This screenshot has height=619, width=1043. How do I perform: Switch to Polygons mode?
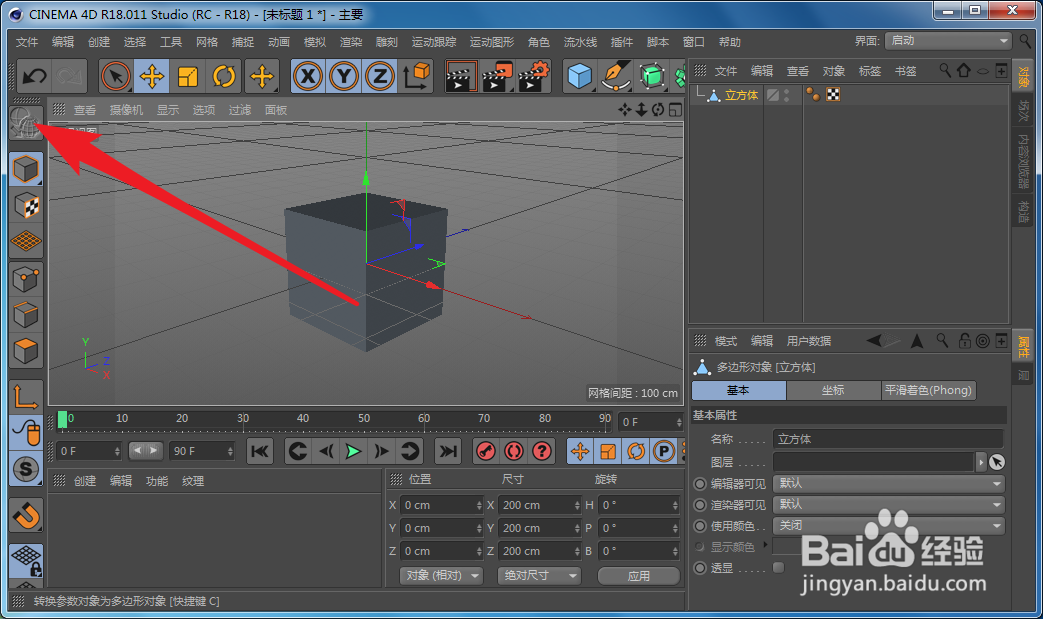[26, 350]
